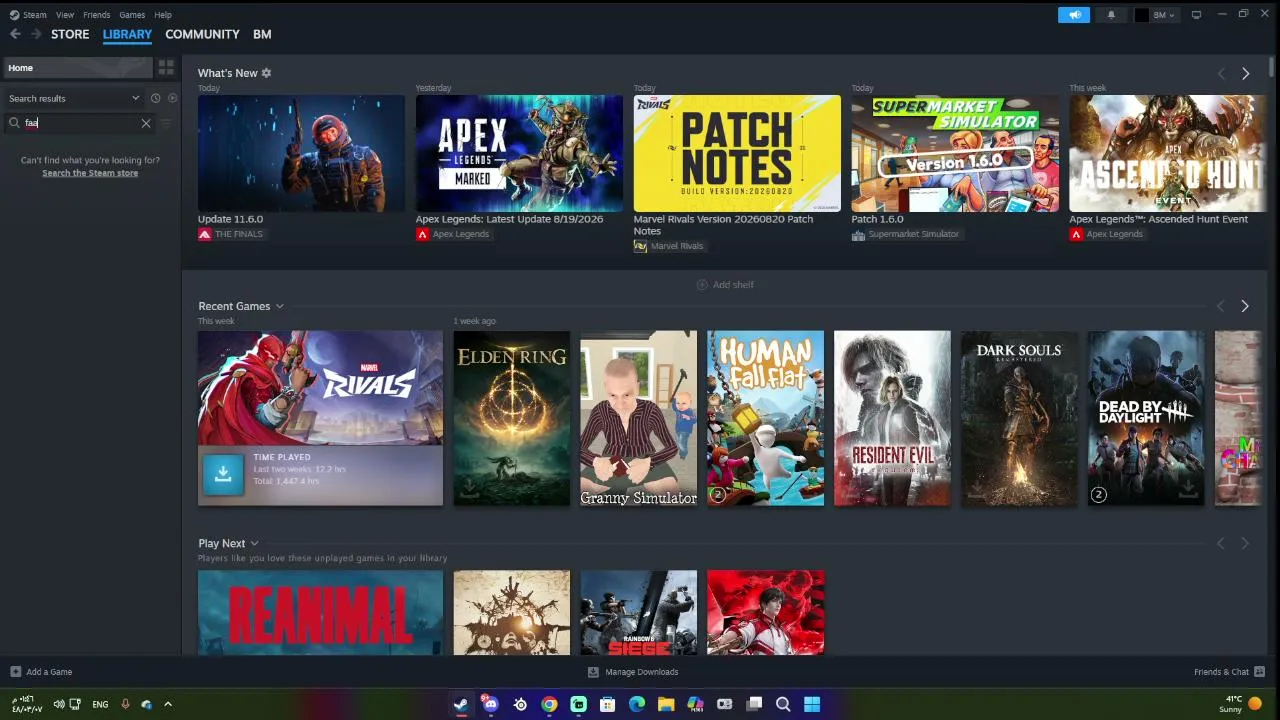
Task: Switch to the STORE tab
Action: [x=70, y=34]
